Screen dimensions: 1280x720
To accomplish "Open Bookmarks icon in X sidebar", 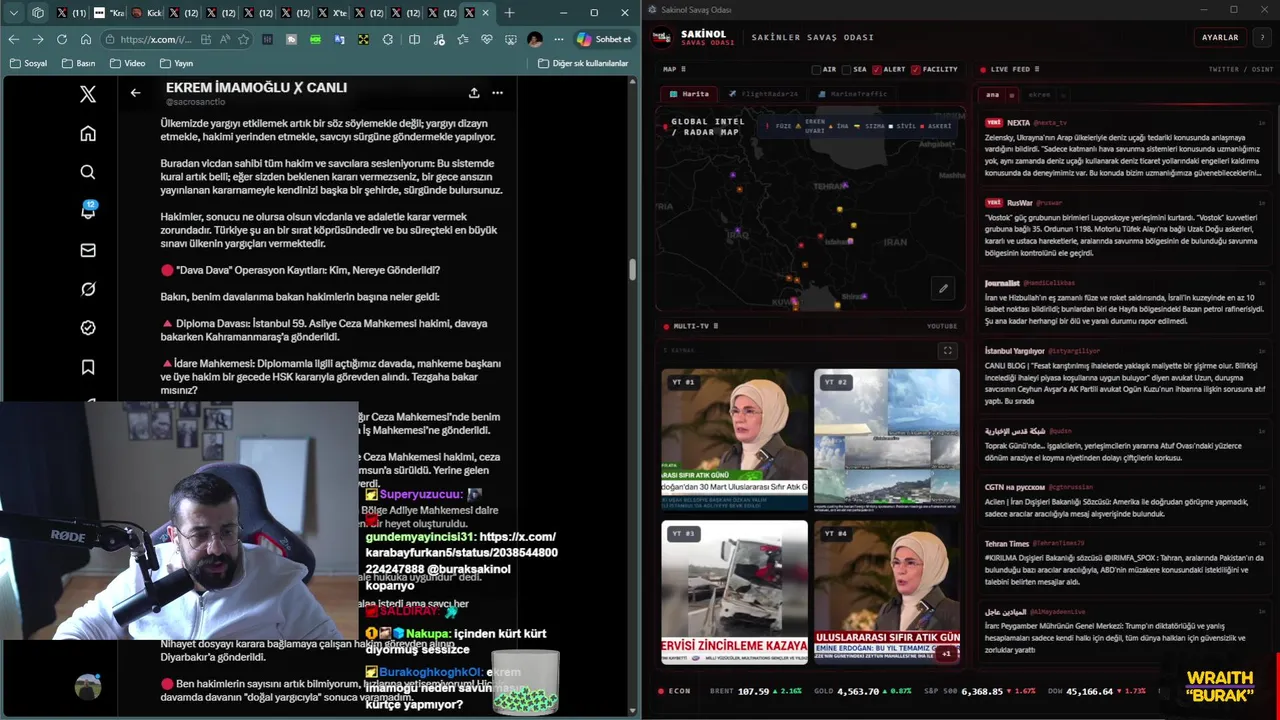I will 88,367.
